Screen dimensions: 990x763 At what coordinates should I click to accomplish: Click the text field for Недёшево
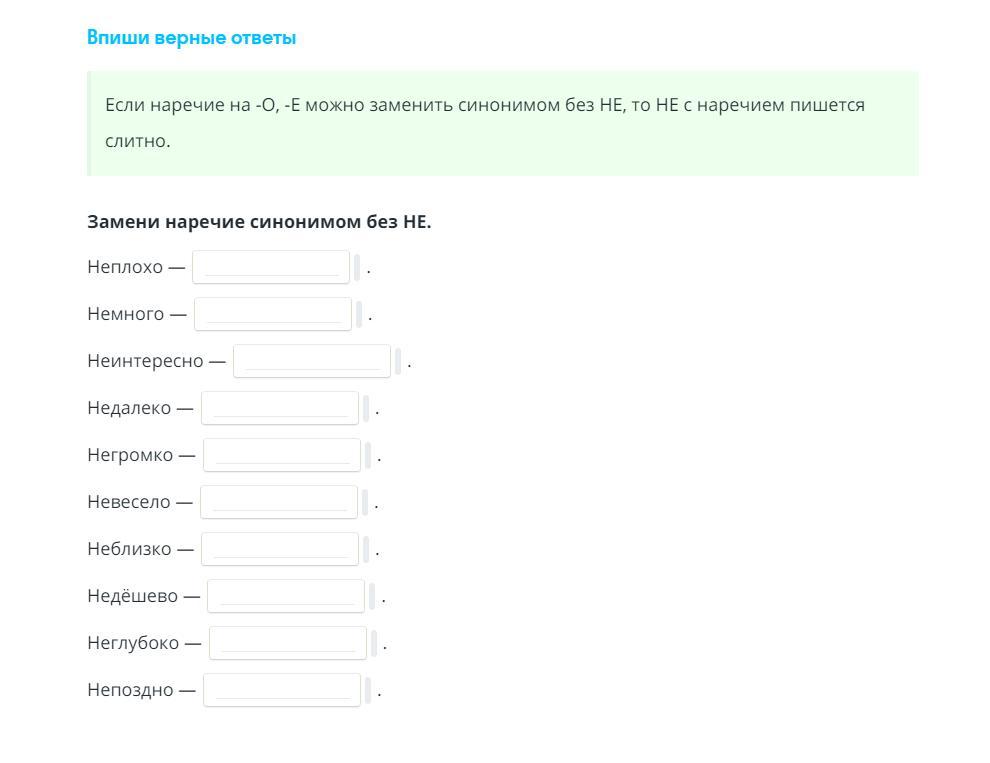(285, 596)
